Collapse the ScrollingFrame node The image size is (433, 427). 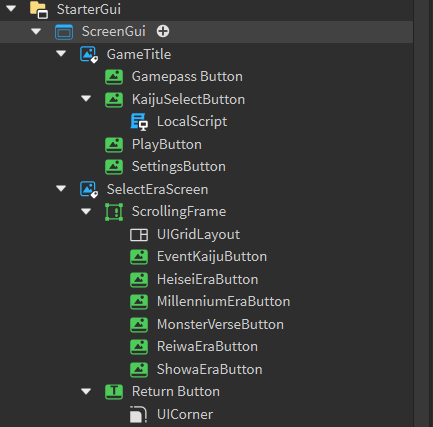coord(86,211)
